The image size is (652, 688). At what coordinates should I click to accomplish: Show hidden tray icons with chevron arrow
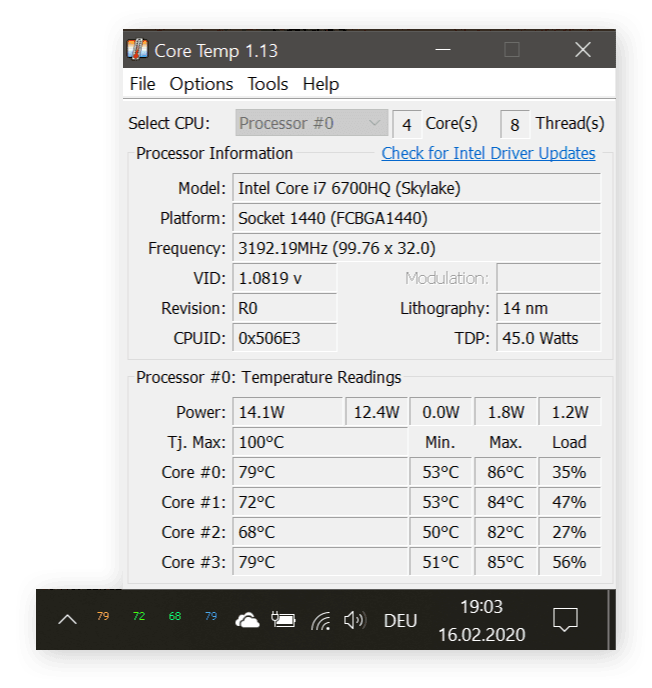click(68, 620)
